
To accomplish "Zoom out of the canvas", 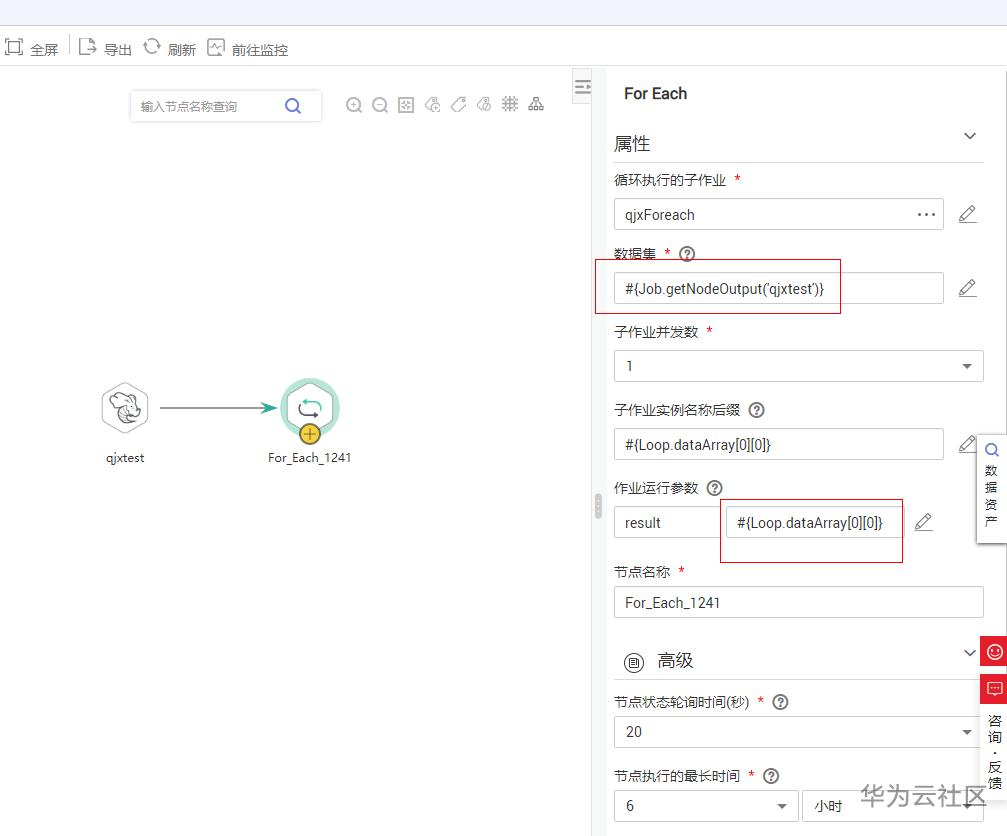I will point(380,105).
